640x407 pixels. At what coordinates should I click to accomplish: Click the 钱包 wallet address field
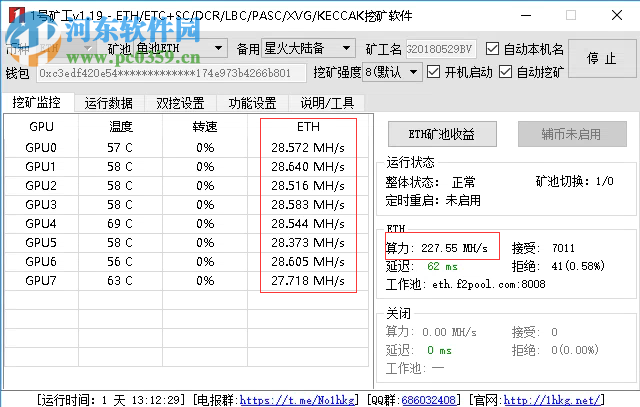[171, 73]
